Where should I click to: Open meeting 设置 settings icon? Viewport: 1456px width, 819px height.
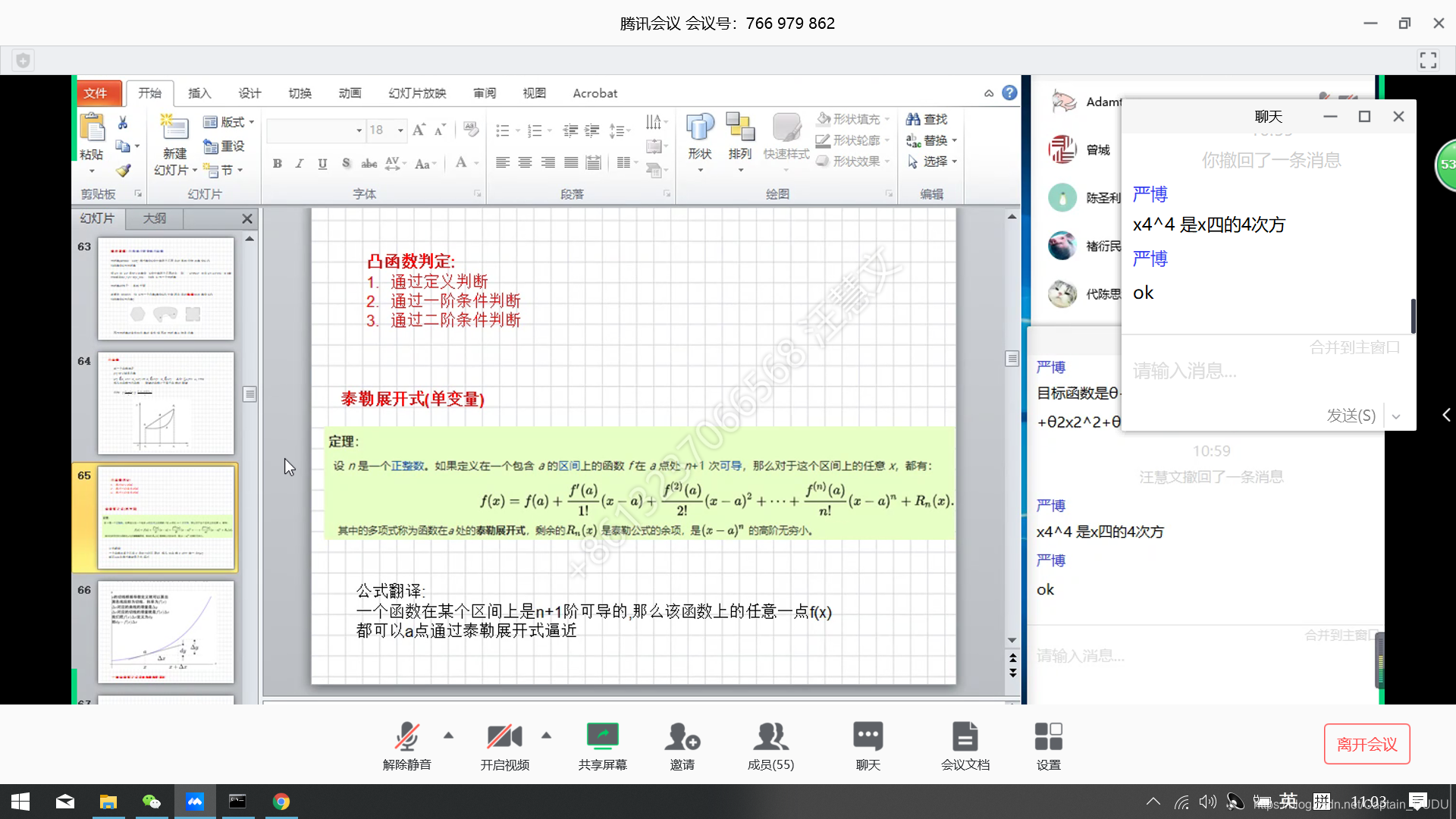coord(1048,745)
